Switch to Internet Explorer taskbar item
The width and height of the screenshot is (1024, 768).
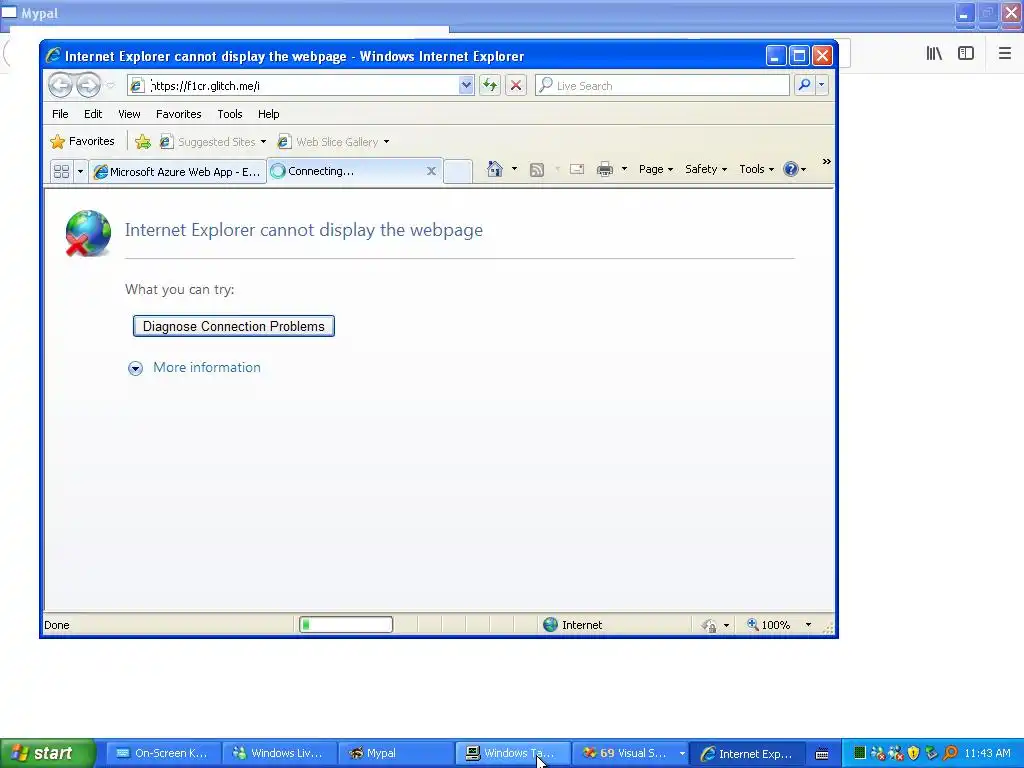point(749,754)
